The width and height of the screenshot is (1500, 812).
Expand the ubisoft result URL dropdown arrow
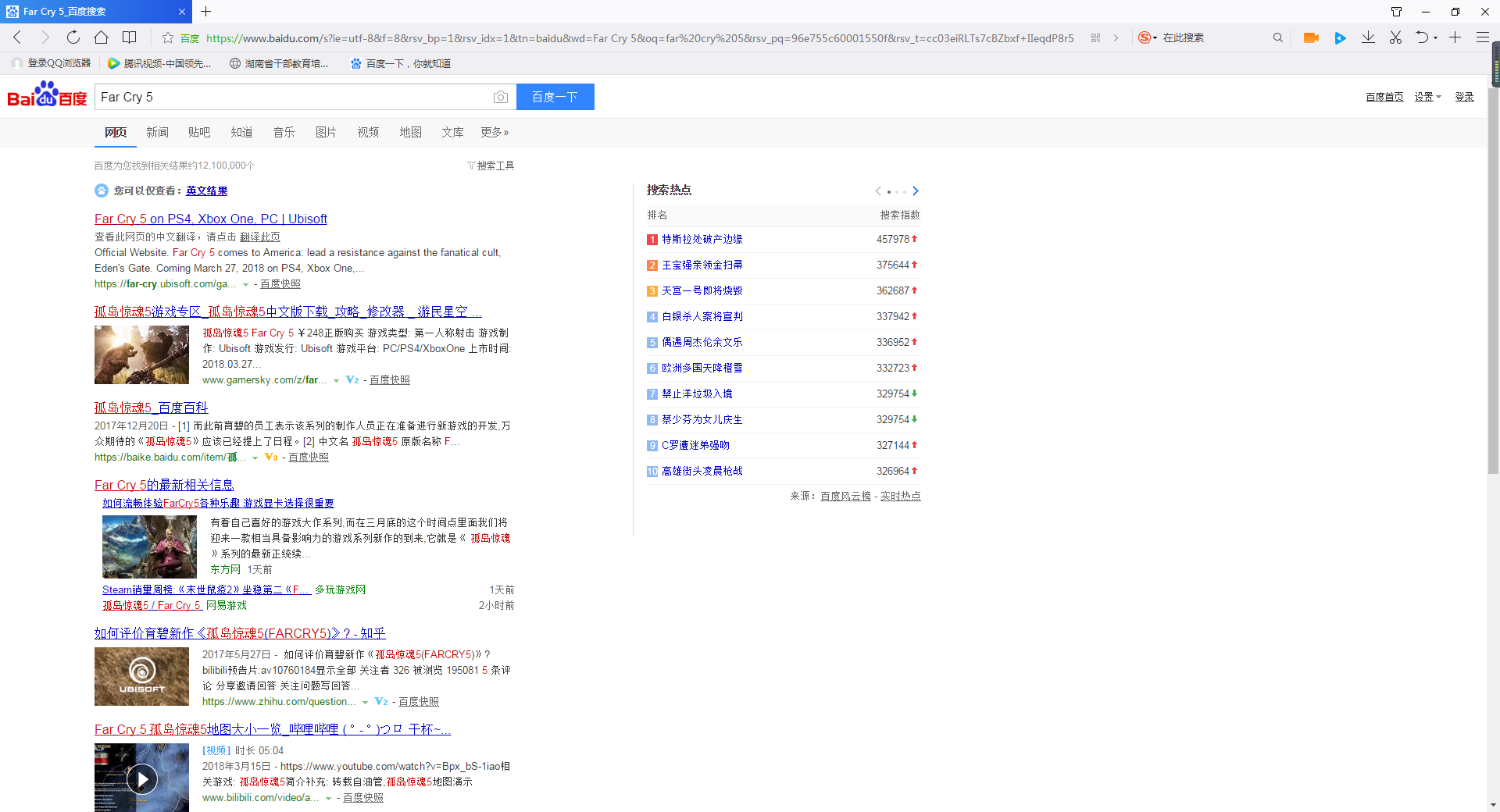pos(245,285)
